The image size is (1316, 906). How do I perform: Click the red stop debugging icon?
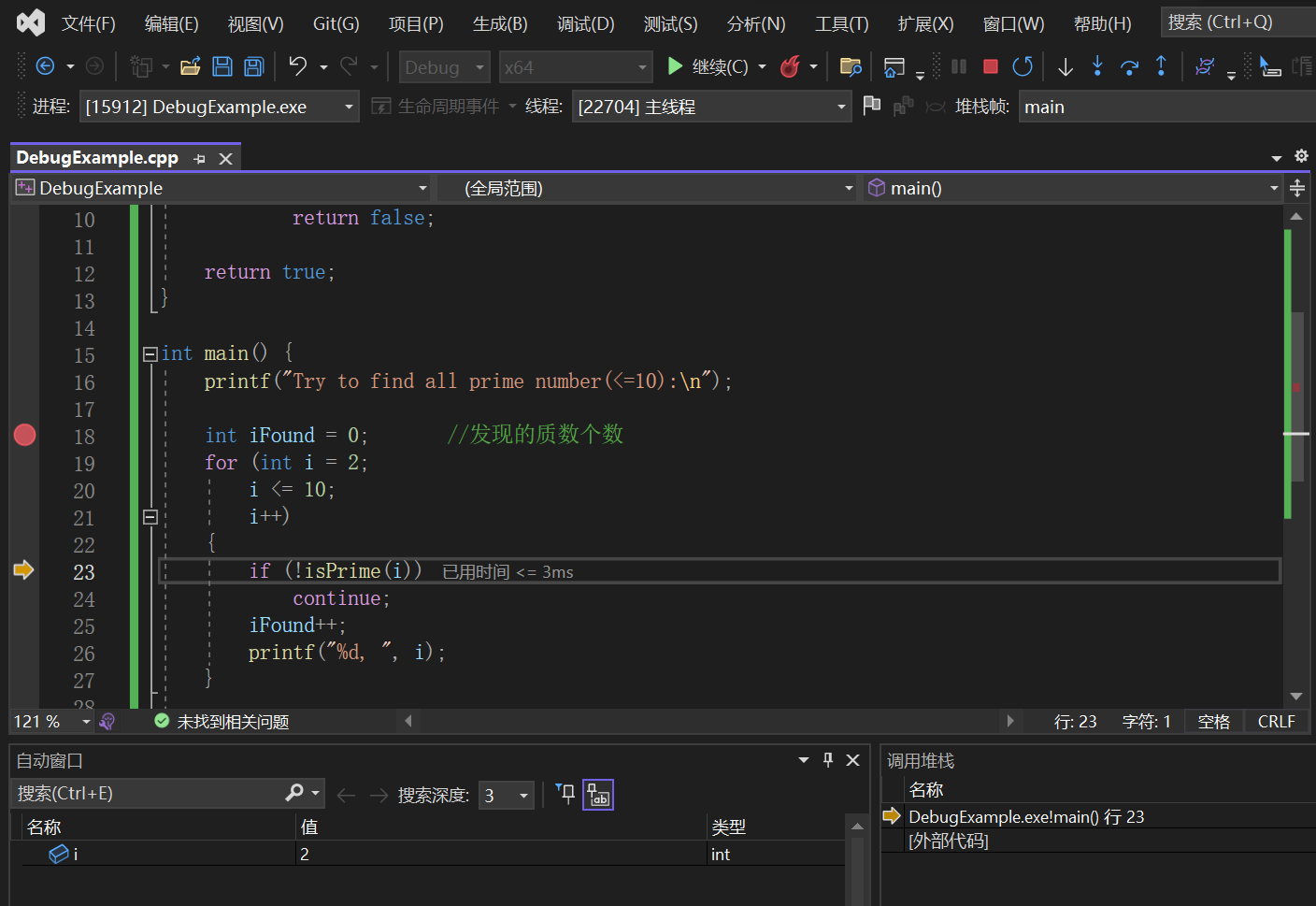(991, 66)
